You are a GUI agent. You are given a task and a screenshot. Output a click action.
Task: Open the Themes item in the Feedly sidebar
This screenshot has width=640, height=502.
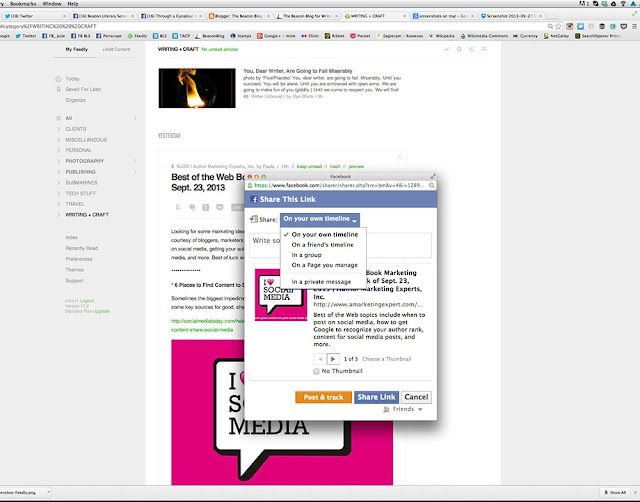click(x=74, y=270)
